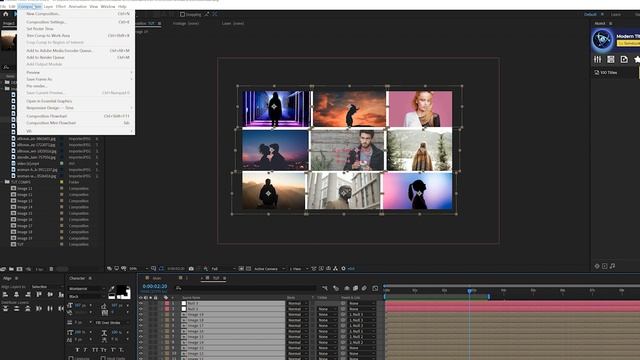
Task: Click the timeline layer search field
Action: [245, 288]
